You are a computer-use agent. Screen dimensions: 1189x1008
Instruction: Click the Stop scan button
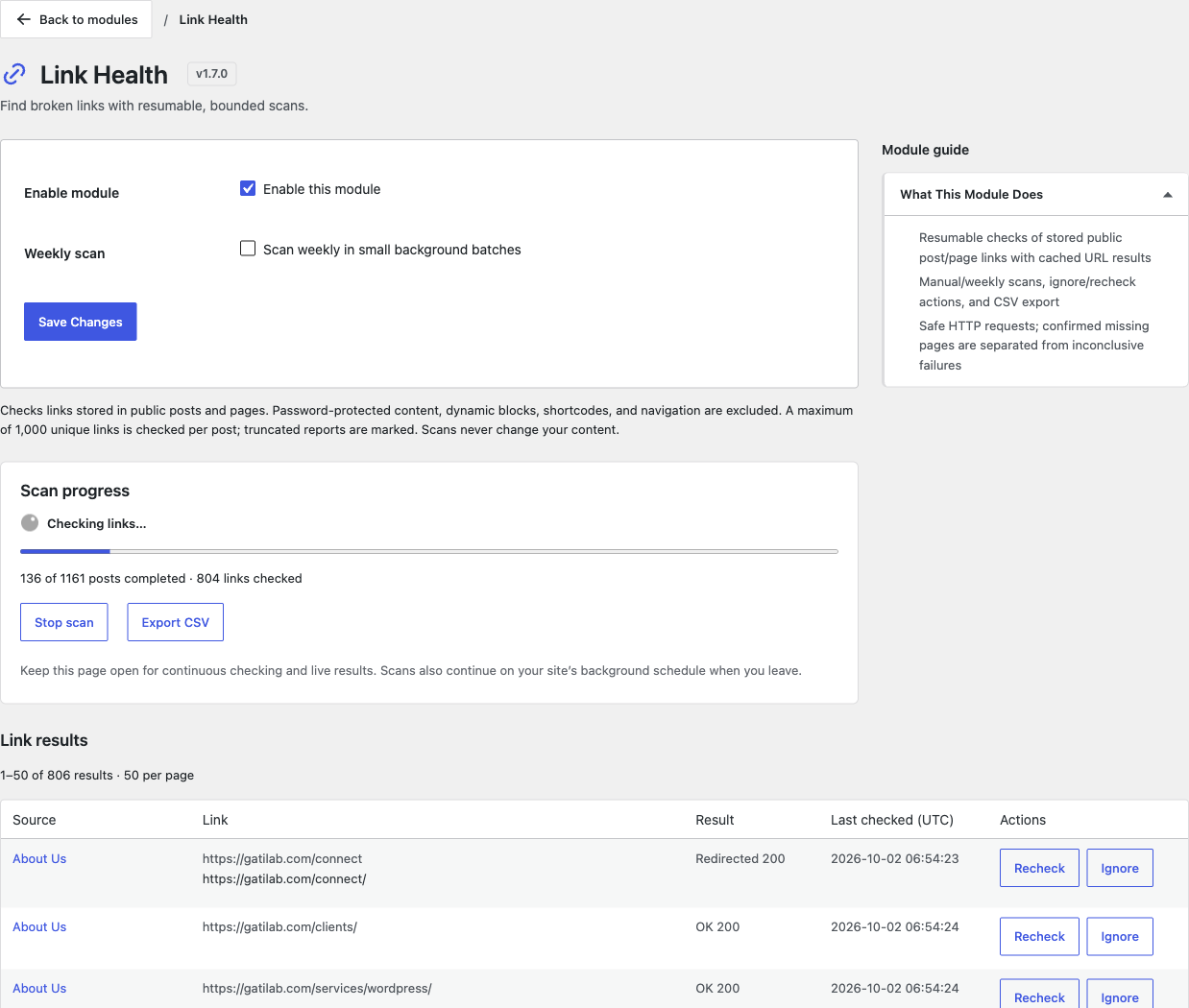pos(64,622)
